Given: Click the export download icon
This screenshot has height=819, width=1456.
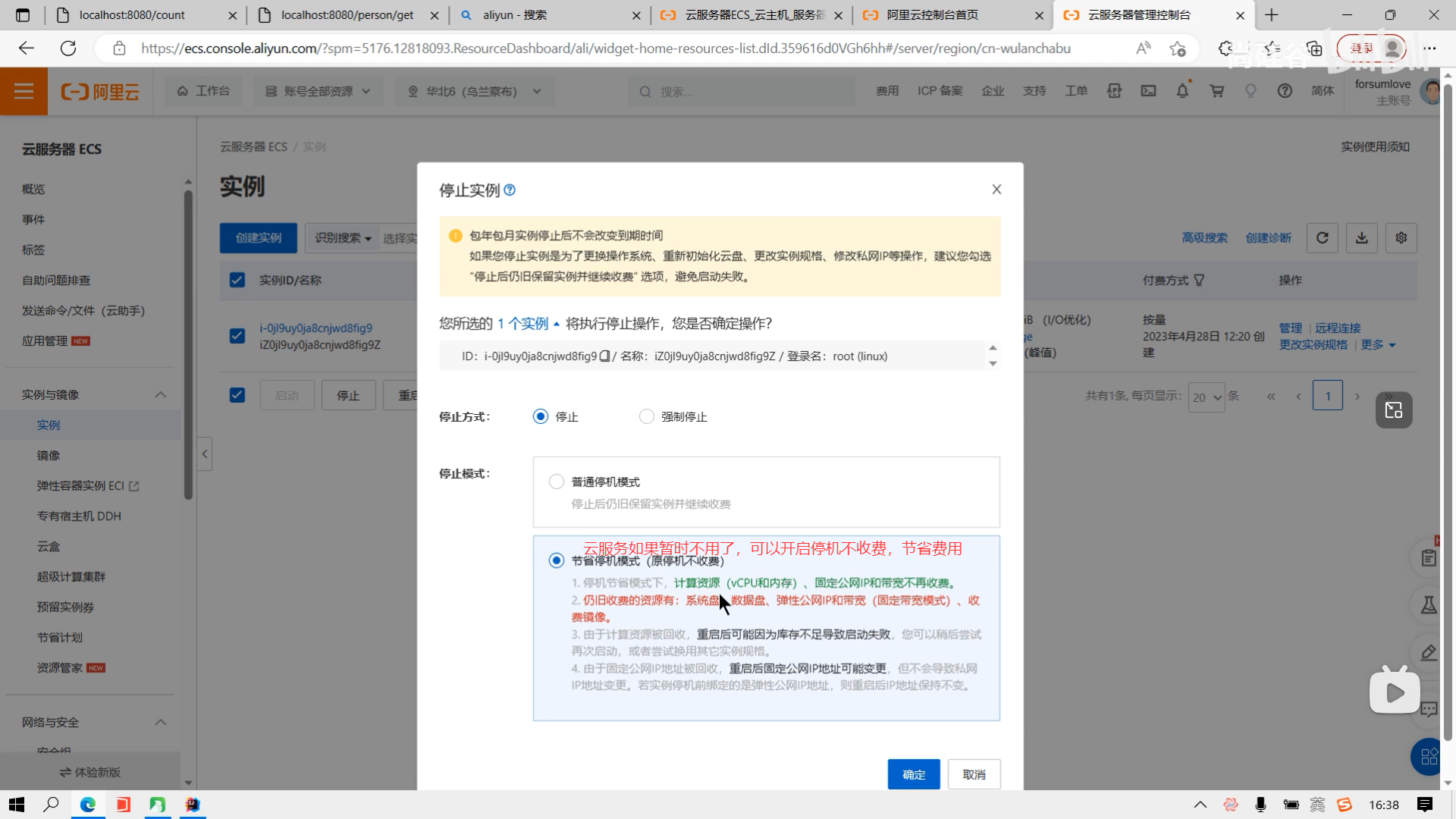Looking at the screenshot, I should pyautogui.click(x=1362, y=238).
